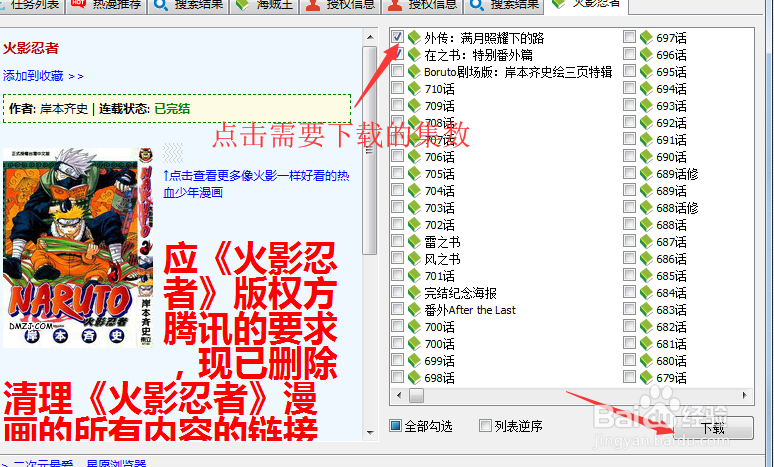Click the down arrow of the info panel scrollbar
Image resolution: width=774 pixels, height=467 pixels.
pos(370,432)
